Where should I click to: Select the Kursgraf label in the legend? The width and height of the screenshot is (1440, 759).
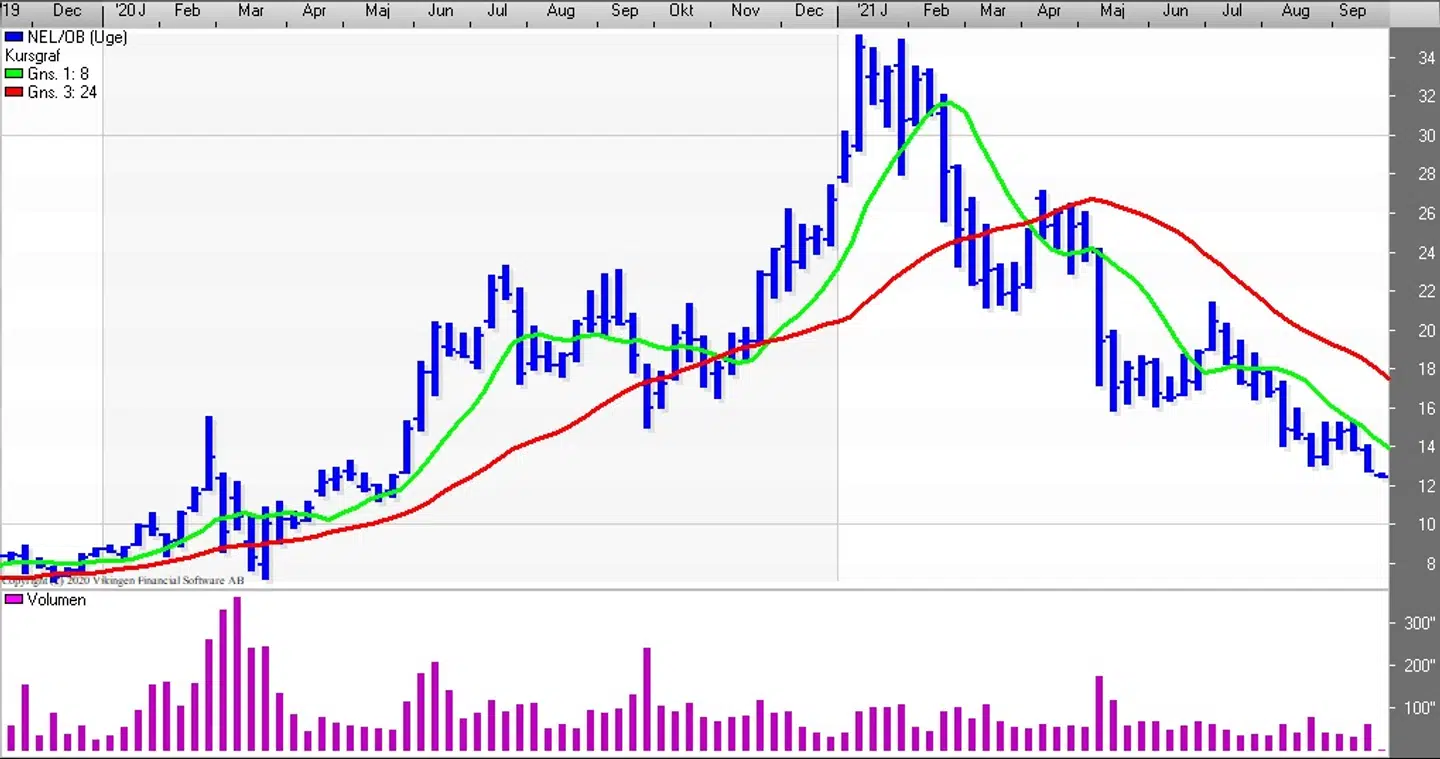pos(32,56)
